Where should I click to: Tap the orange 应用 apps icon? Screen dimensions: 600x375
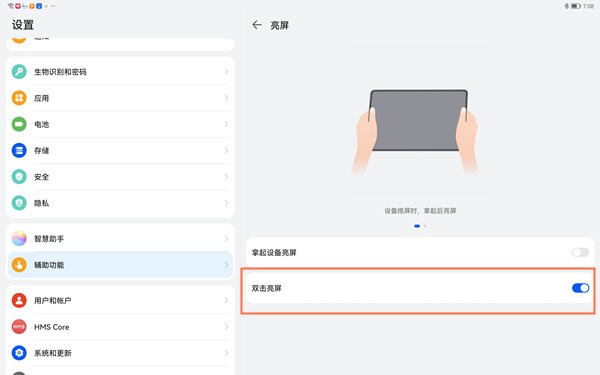coord(19,98)
